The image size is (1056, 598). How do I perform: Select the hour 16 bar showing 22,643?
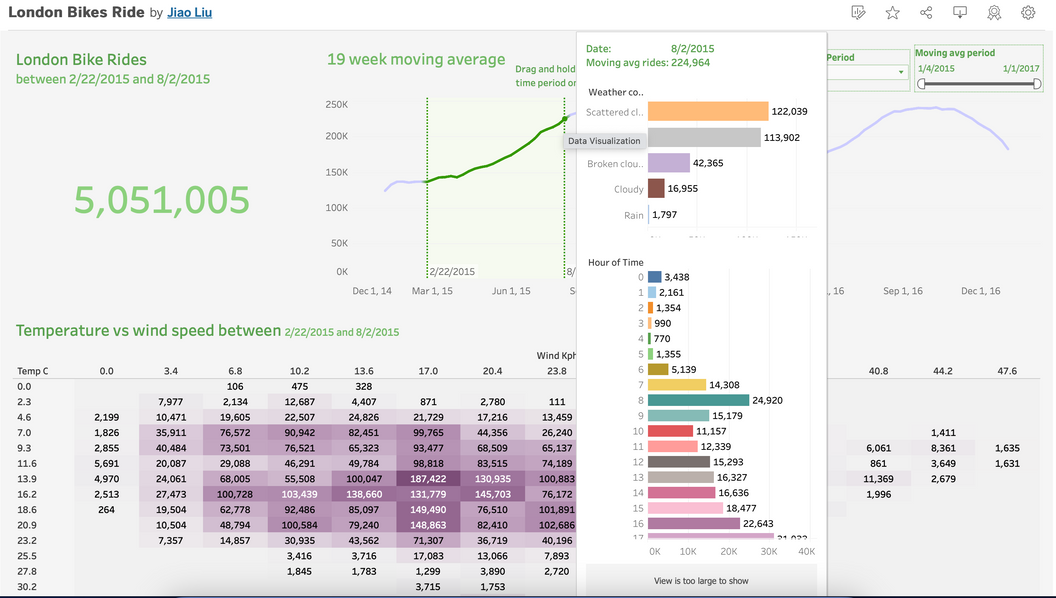694,523
